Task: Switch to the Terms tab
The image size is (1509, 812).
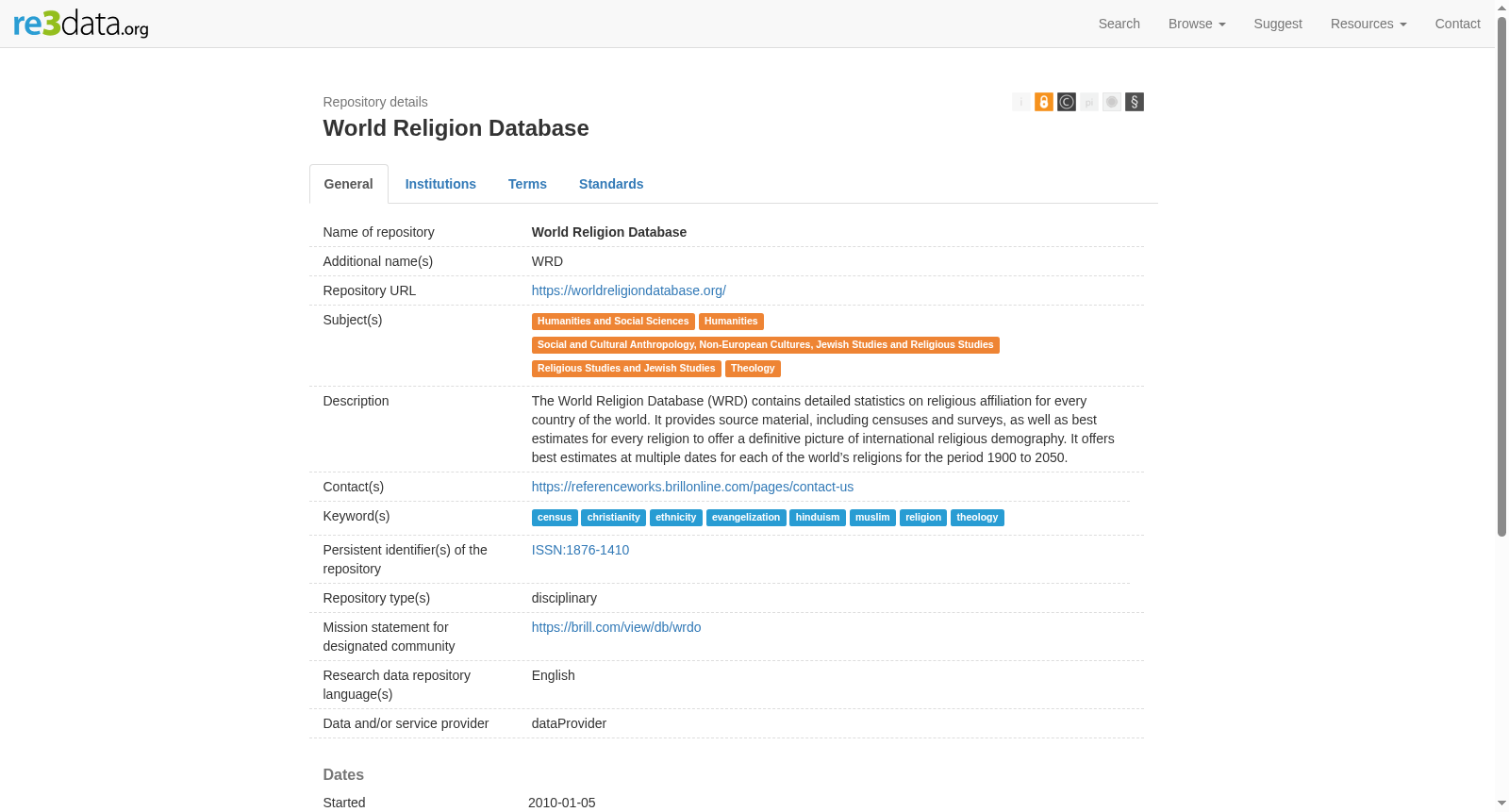Action: coord(527,184)
